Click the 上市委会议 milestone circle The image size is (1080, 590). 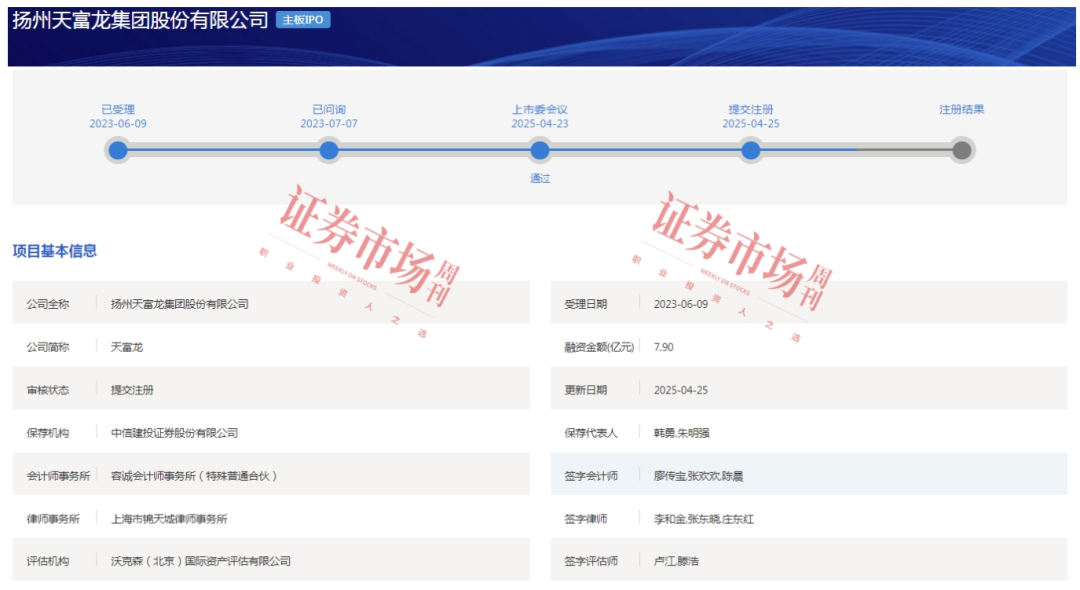point(540,151)
